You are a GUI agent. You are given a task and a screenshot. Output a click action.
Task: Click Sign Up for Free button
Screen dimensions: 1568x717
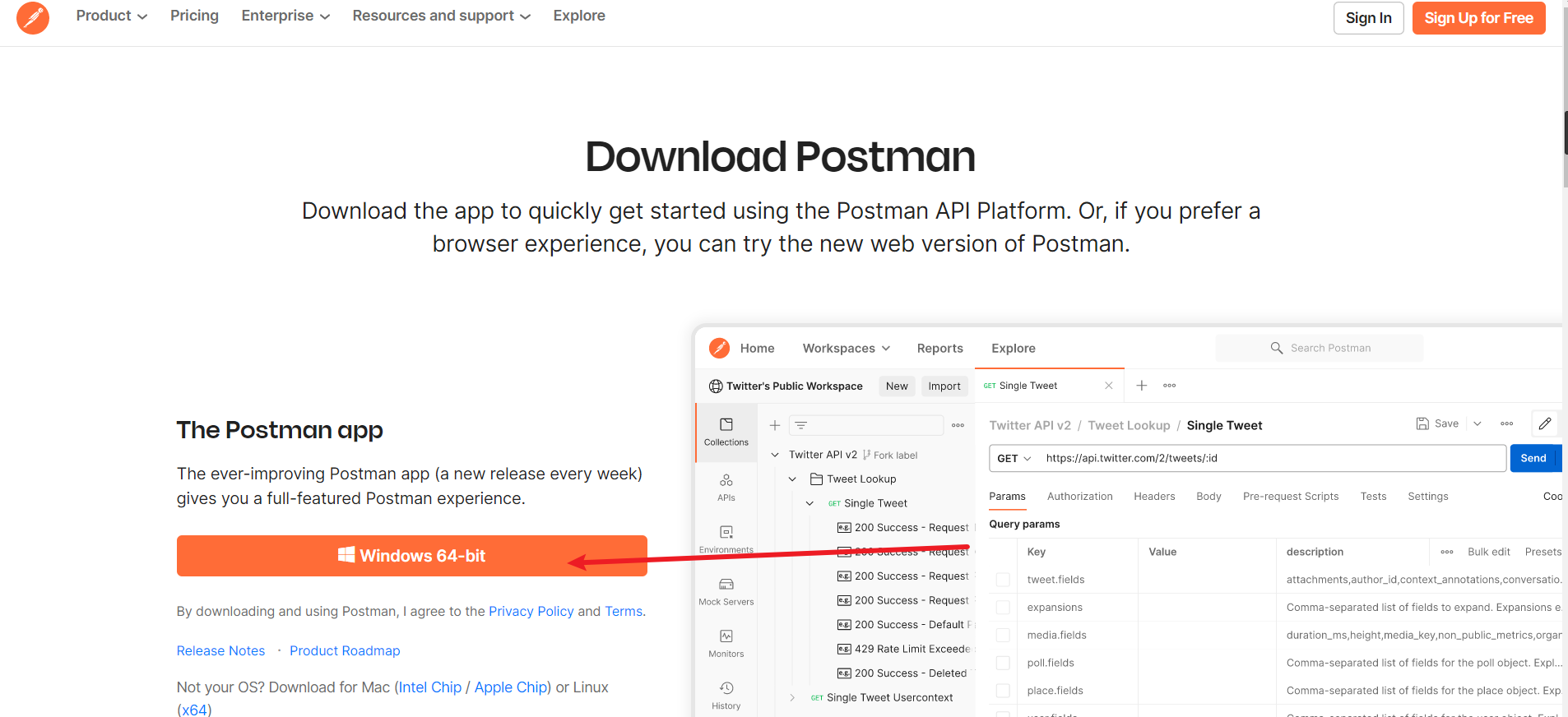coord(1479,18)
